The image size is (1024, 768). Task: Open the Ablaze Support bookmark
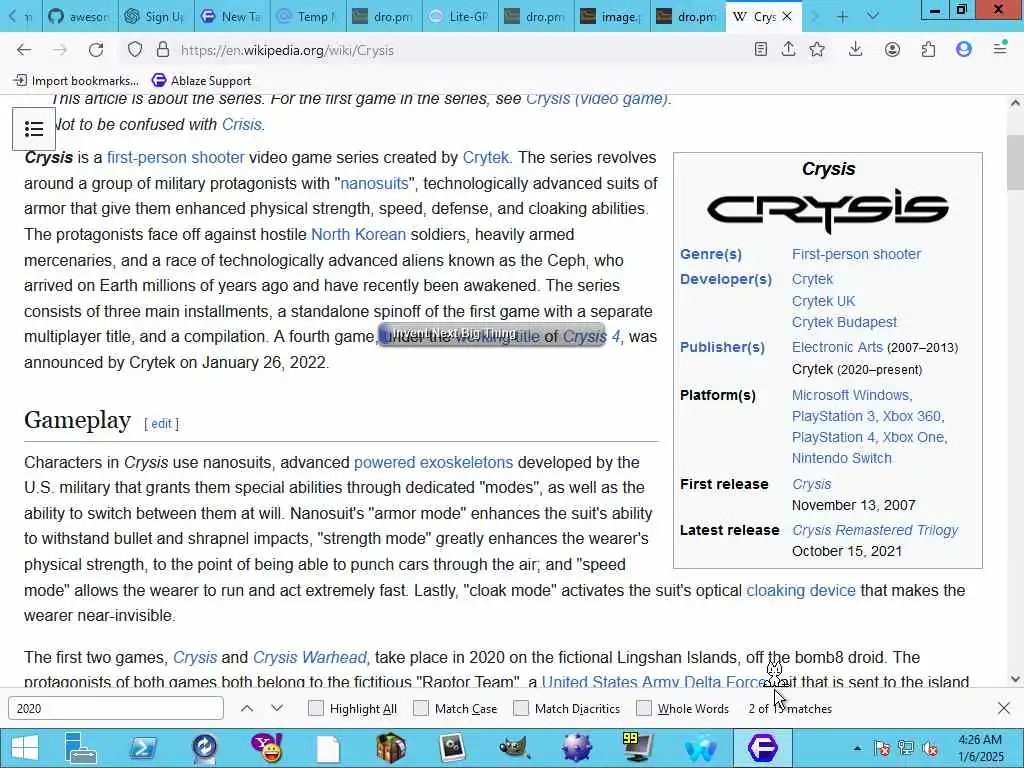pyautogui.click(x=202, y=80)
